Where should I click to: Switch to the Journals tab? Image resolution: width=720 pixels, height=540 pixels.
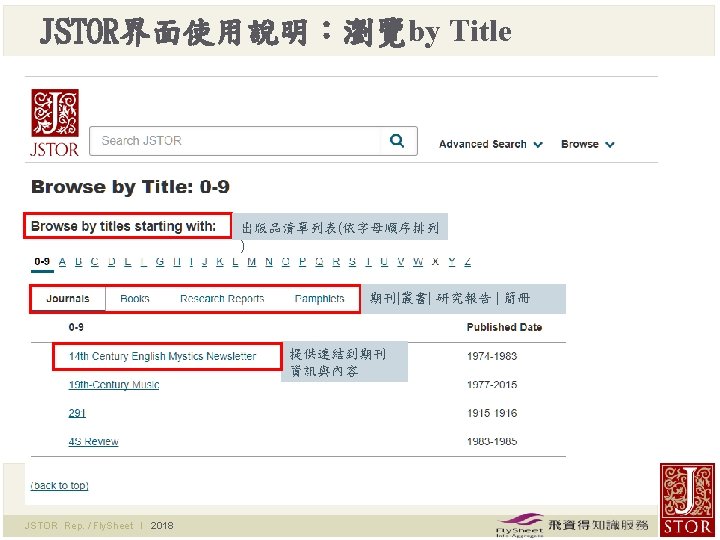coord(68,298)
